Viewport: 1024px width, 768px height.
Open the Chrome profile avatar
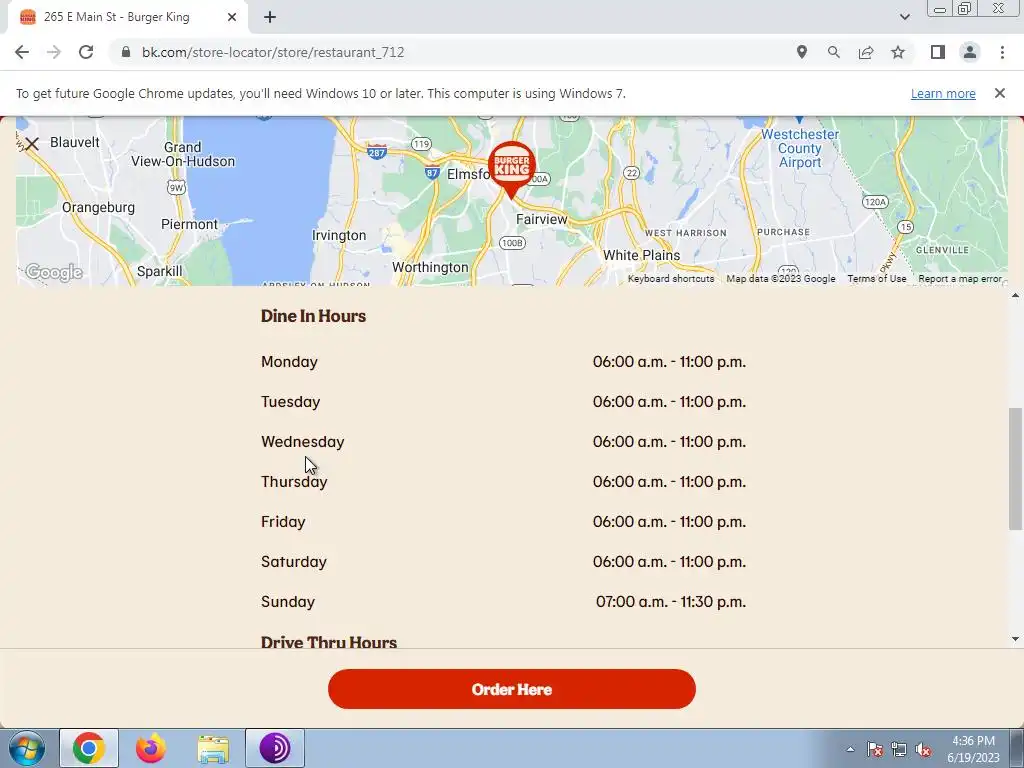[970, 52]
